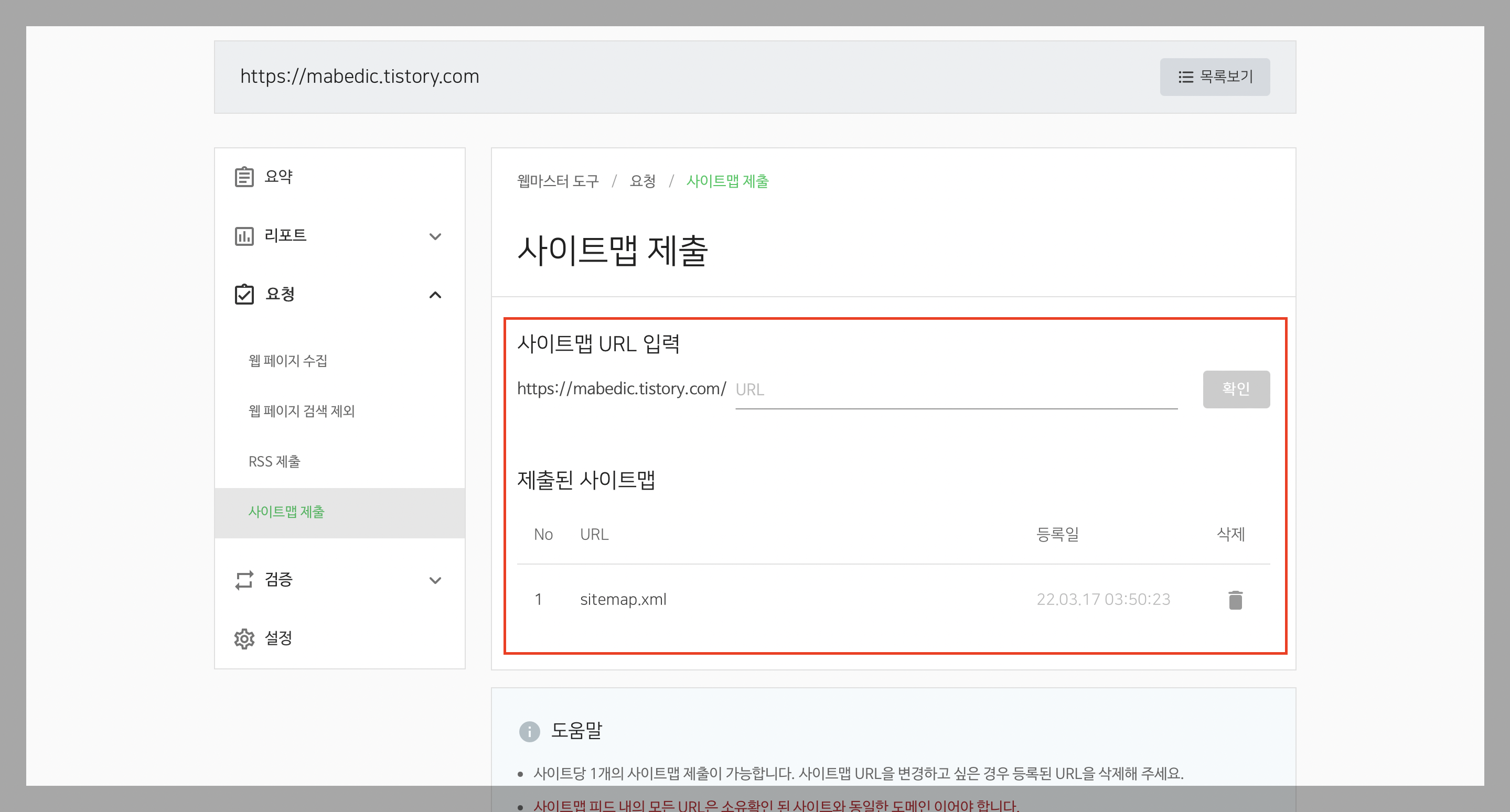The width and height of the screenshot is (1510, 812).
Task: Delete sitemap.xml with the trash icon
Action: [x=1235, y=600]
